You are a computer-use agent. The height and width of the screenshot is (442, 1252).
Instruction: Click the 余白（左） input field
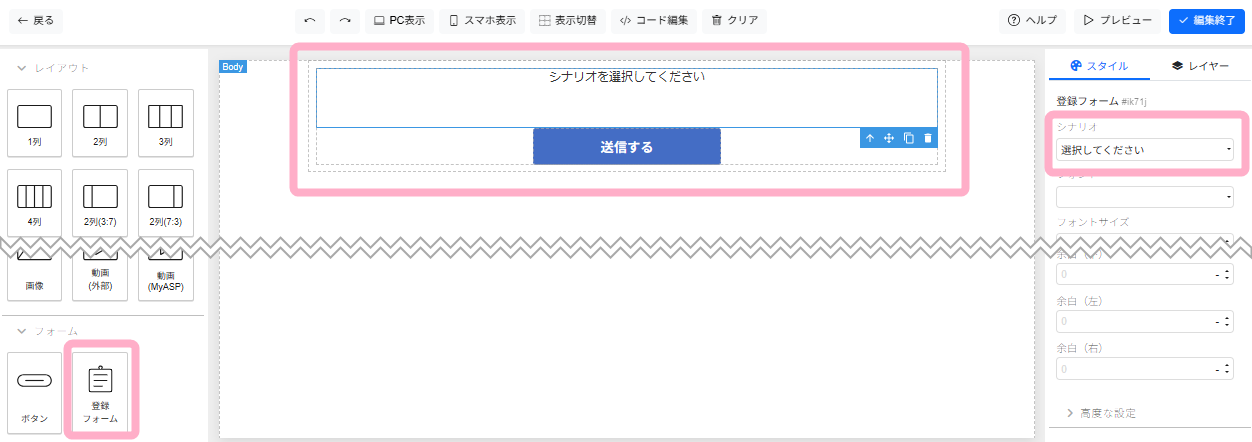pos(1135,322)
